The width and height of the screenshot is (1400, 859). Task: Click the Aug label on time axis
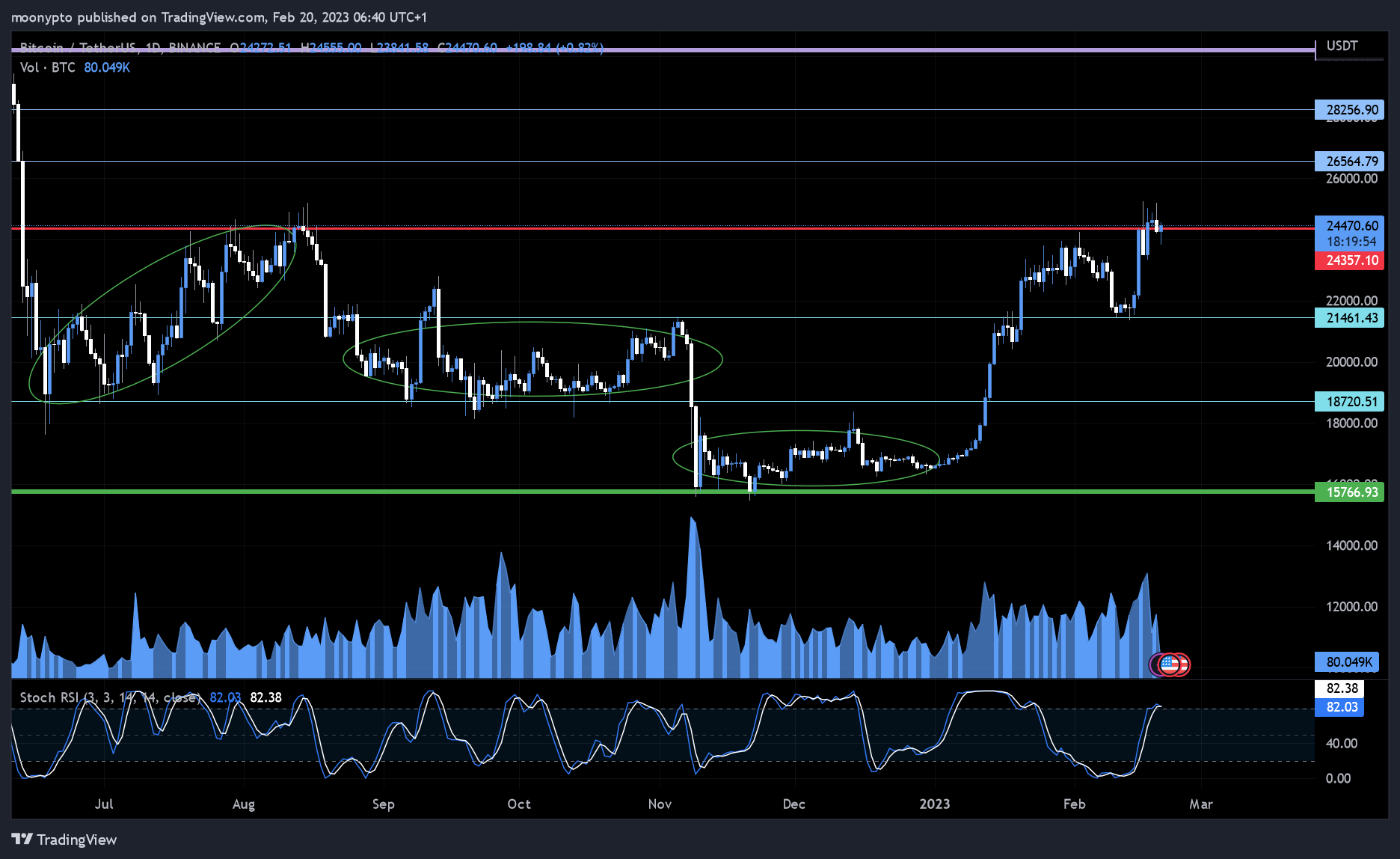pos(244,804)
